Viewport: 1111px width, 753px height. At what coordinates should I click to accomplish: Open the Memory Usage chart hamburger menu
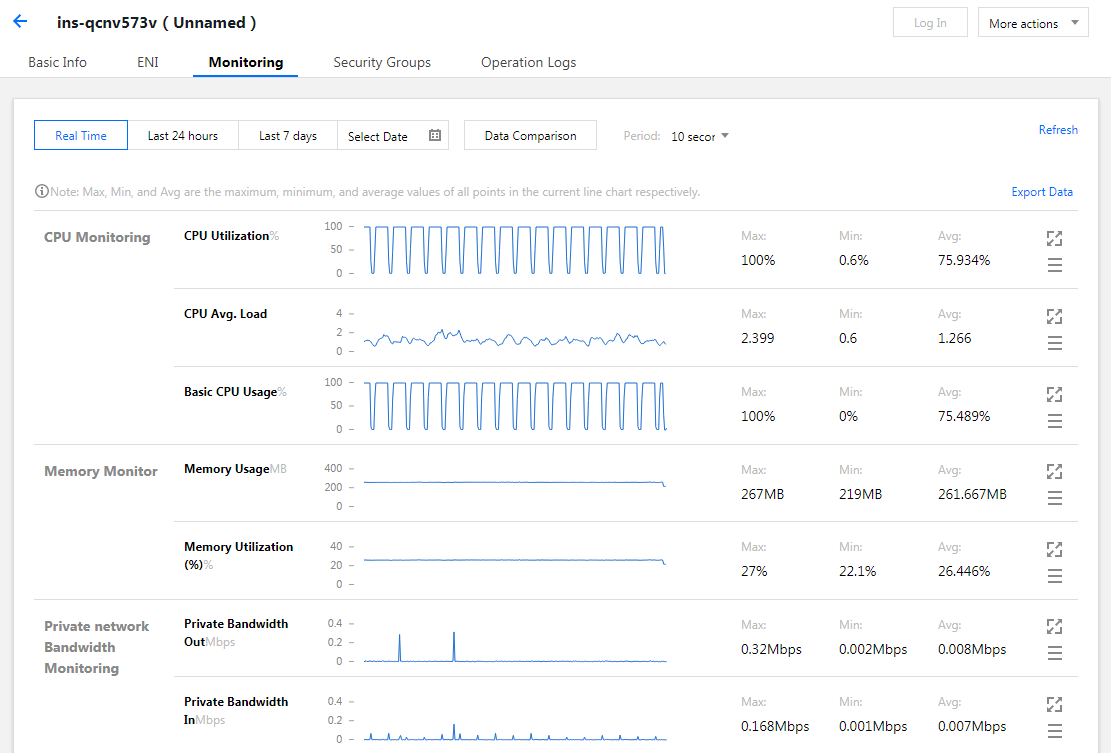[x=1054, y=498]
